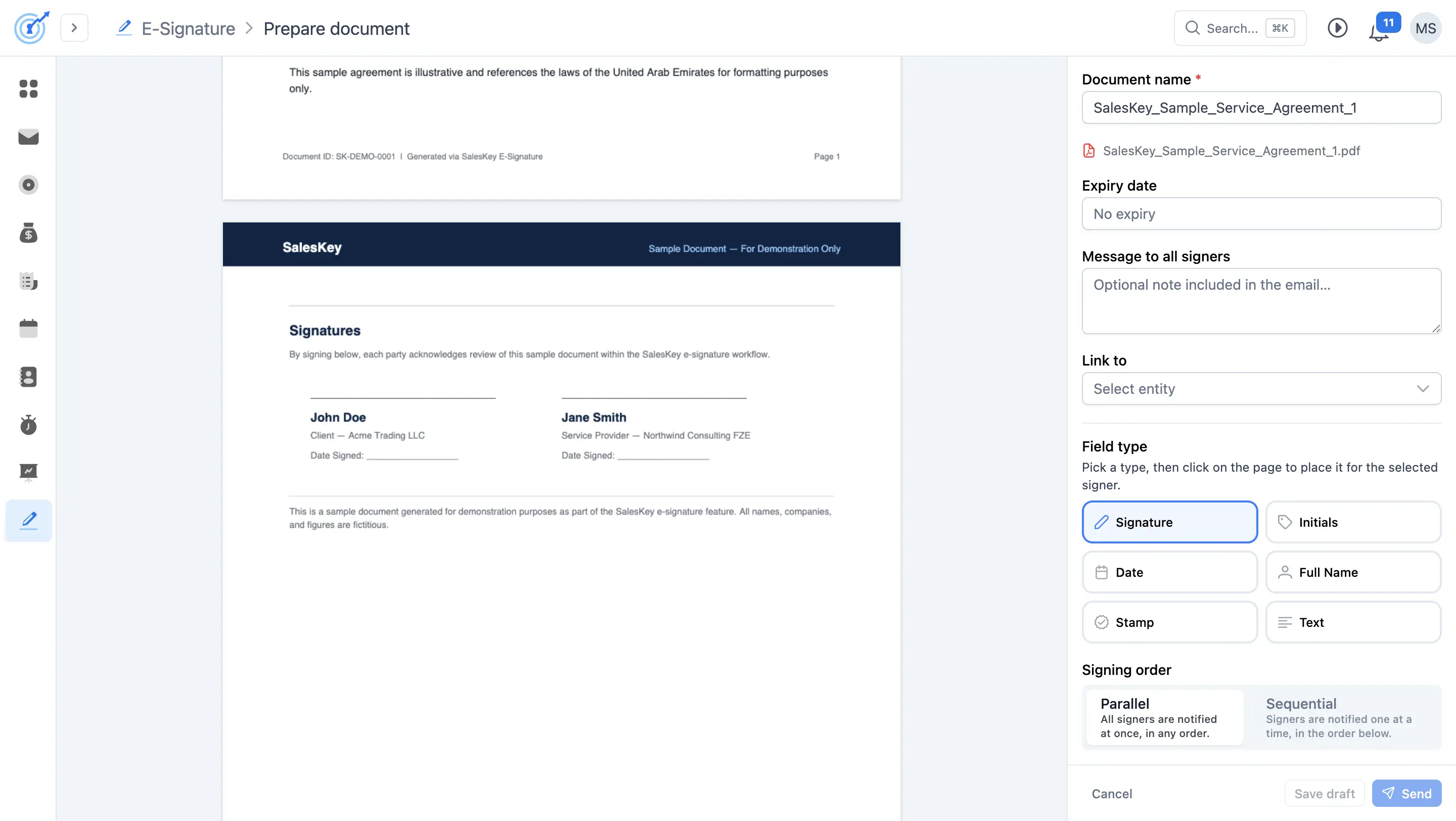Open the dashboard grid icon in sidebar

(x=28, y=88)
